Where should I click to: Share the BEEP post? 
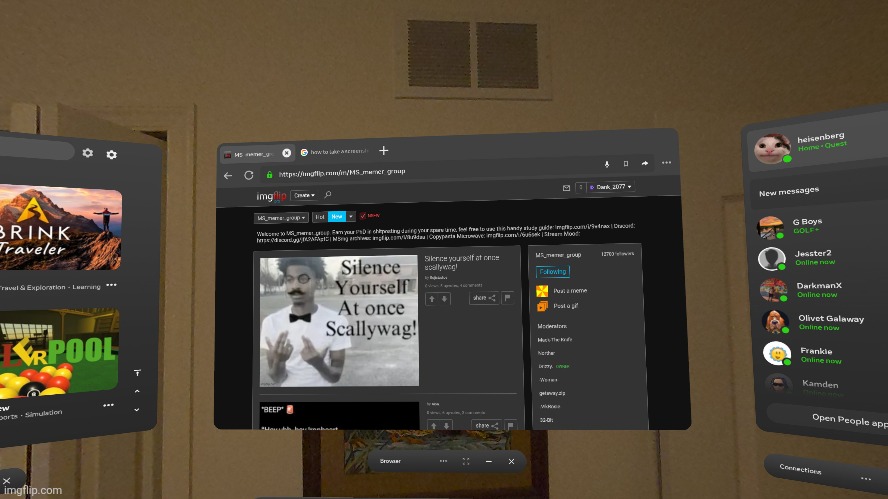pyautogui.click(x=486, y=425)
